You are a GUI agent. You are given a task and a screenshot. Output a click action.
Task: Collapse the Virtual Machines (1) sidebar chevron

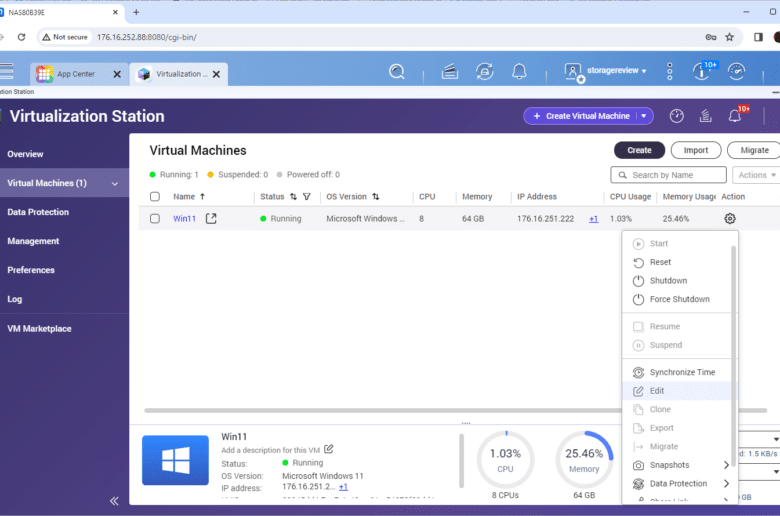[115, 184]
